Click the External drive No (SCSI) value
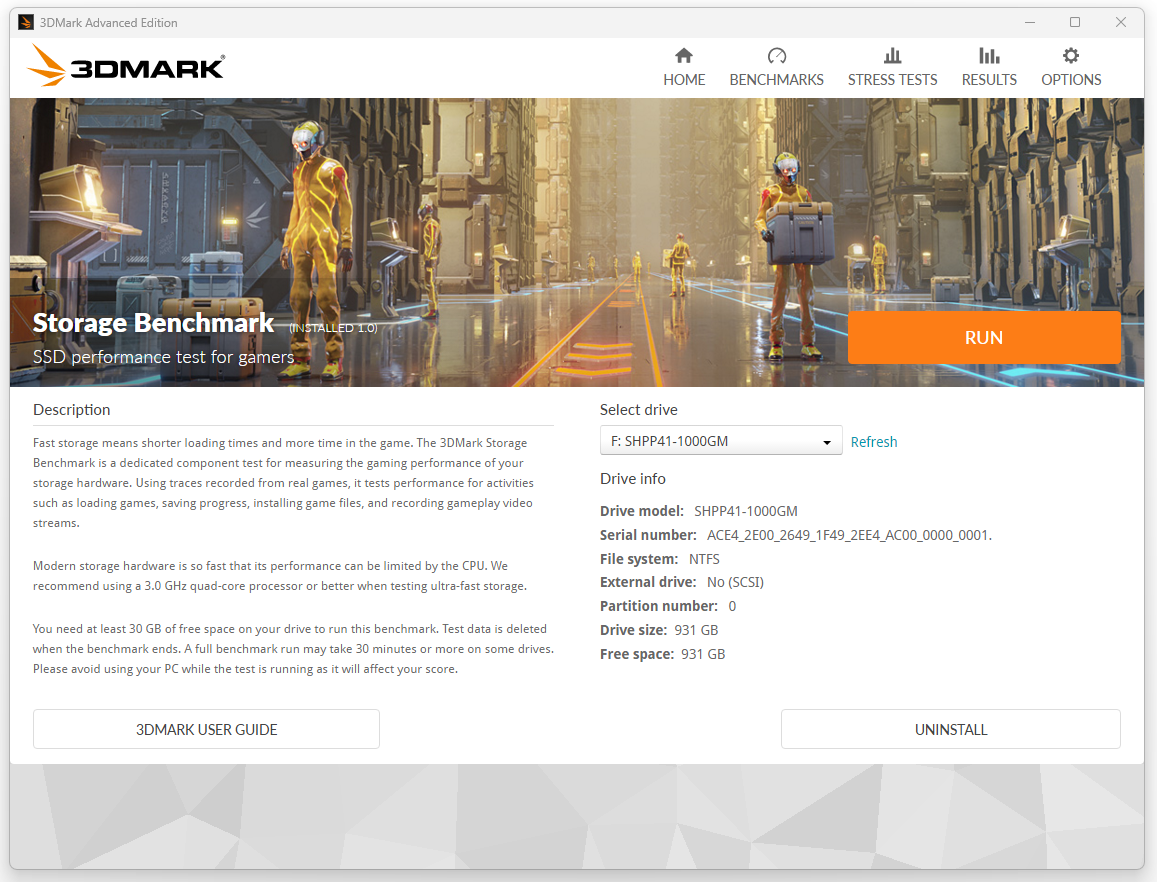The width and height of the screenshot is (1157, 882). click(x=735, y=582)
